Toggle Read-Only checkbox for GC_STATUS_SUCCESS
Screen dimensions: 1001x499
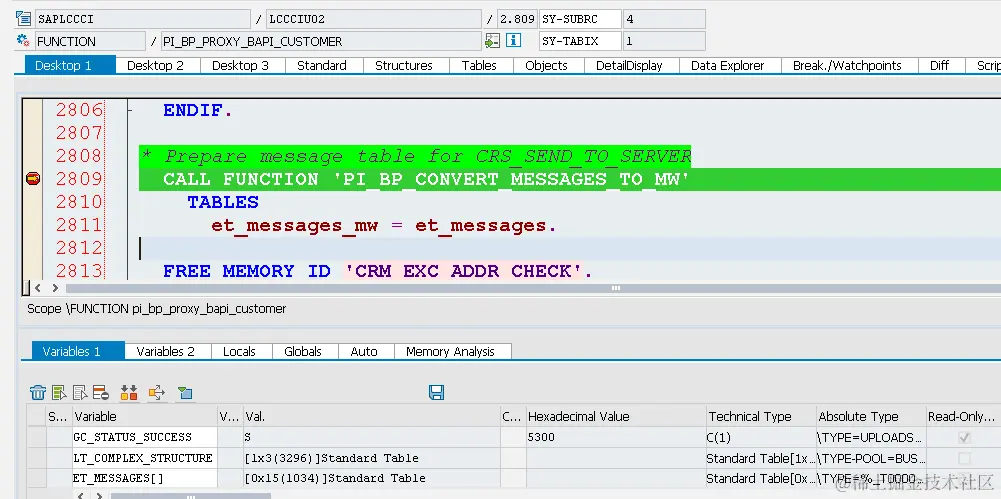[x=964, y=438]
